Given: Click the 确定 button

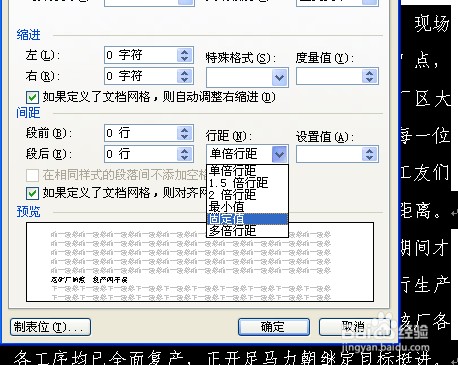Looking at the screenshot, I should pos(274,327).
